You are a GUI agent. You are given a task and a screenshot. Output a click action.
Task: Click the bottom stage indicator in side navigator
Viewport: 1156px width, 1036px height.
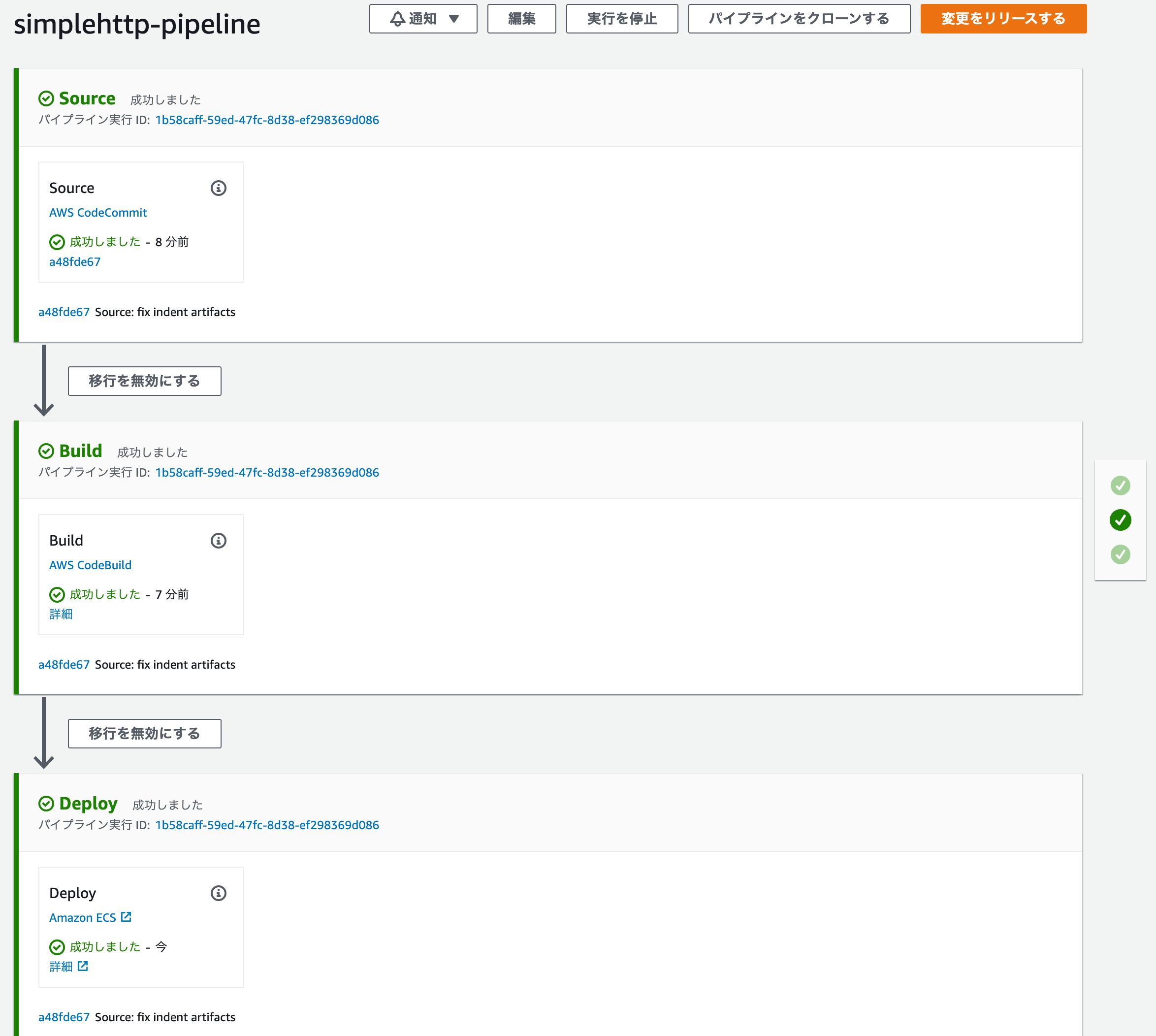(1120, 554)
